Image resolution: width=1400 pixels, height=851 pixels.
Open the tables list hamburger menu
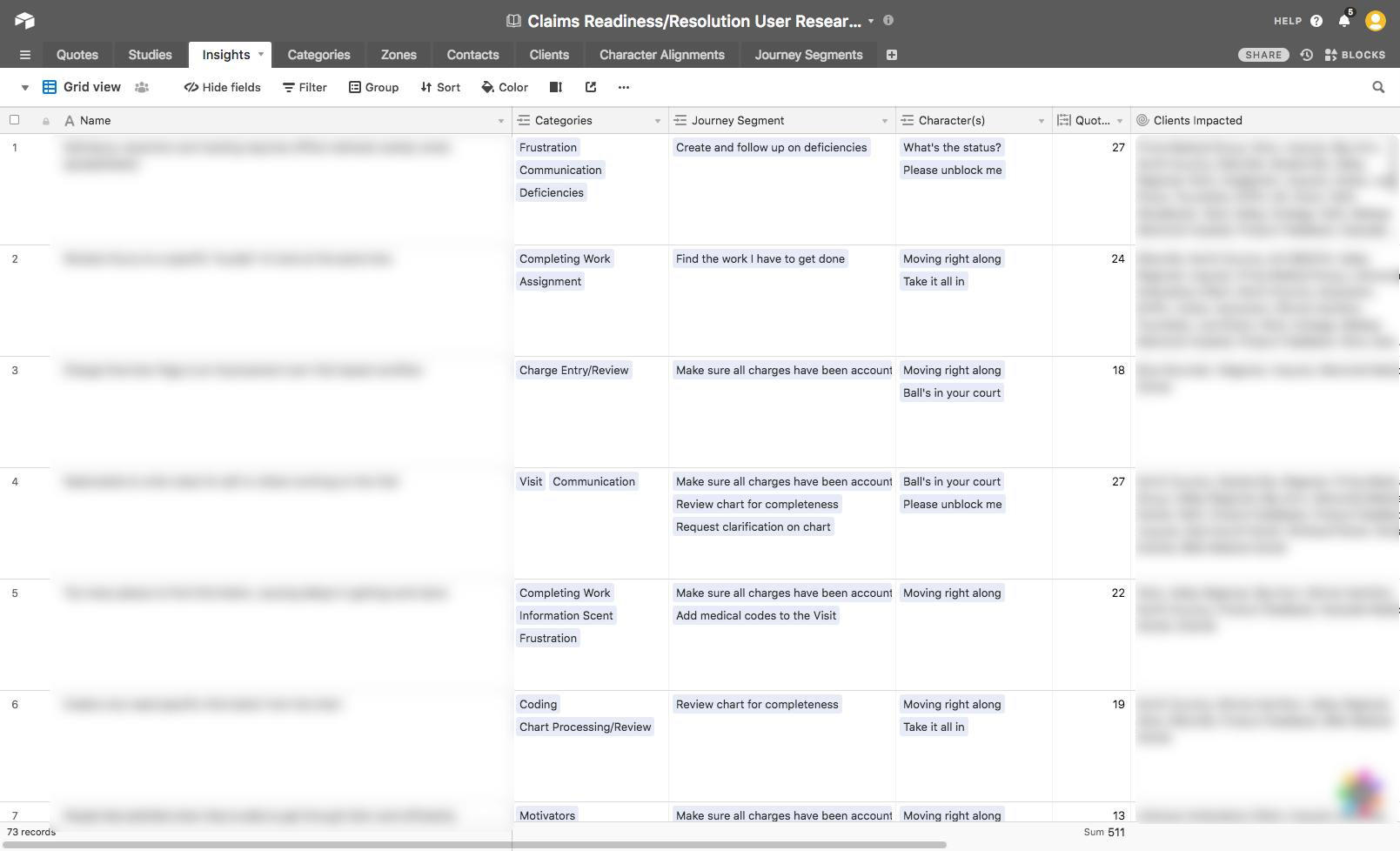click(x=25, y=55)
